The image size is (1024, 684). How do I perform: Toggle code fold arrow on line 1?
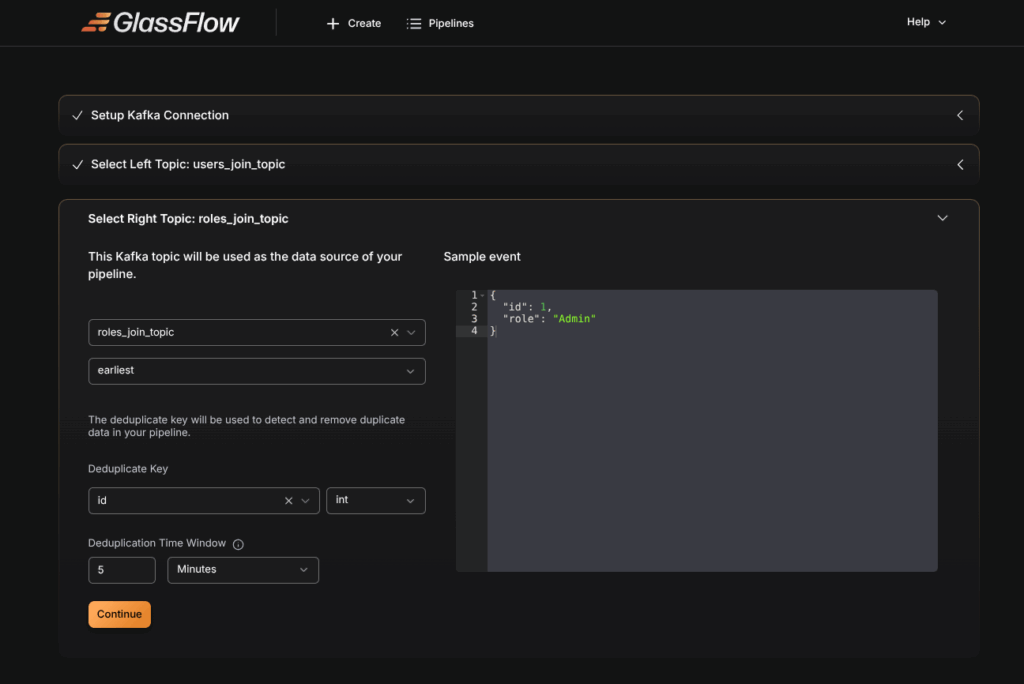point(482,295)
